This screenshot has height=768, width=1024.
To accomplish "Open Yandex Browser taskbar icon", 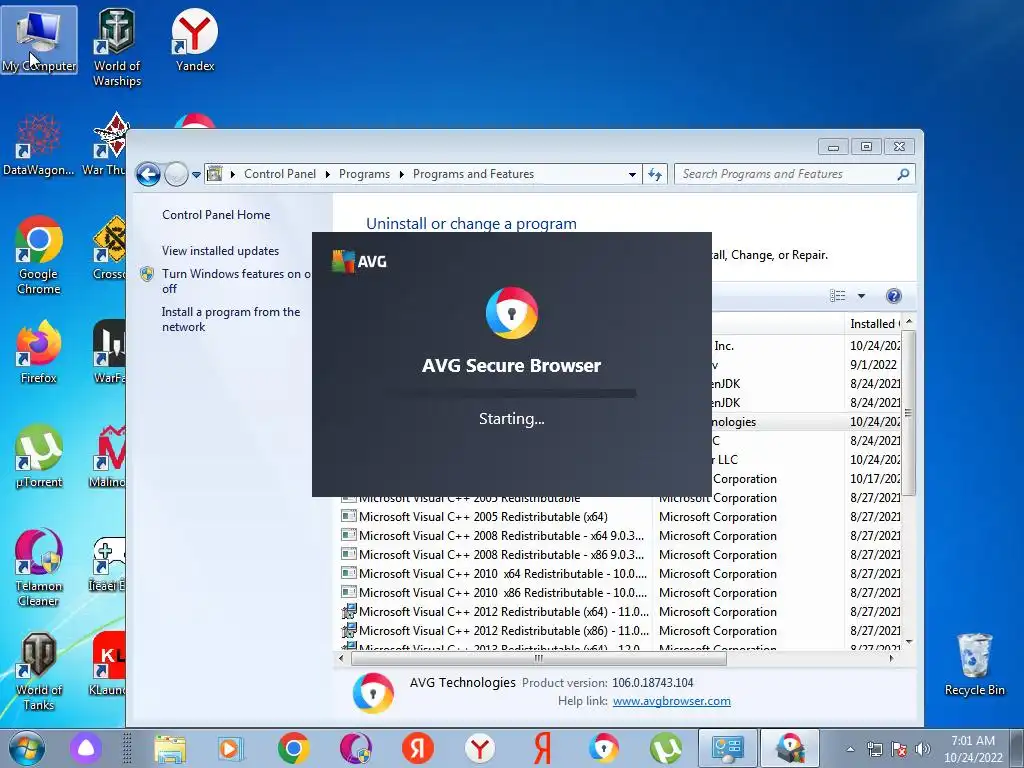I will (480, 748).
